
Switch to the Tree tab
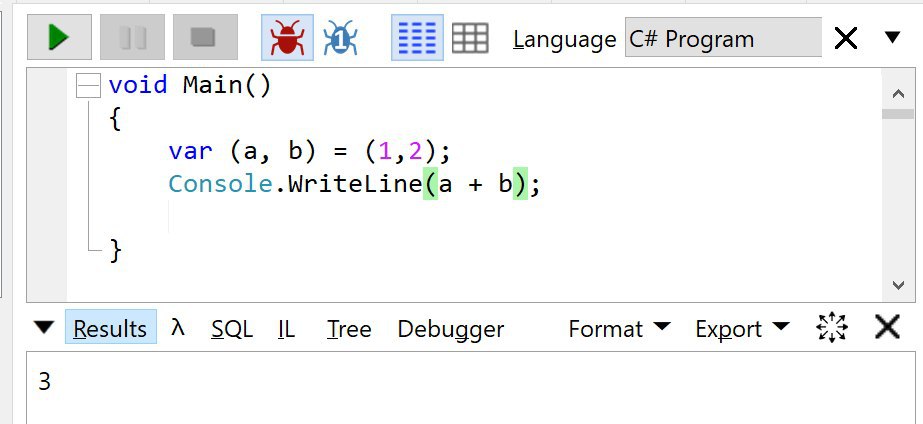(x=349, y=329)
